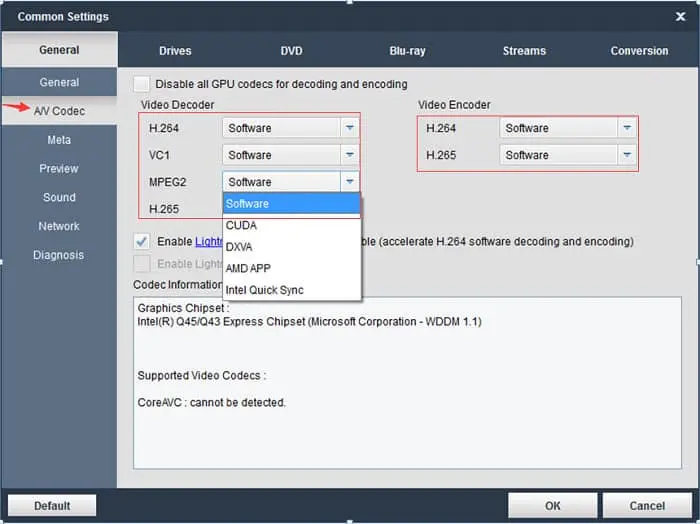Open the H.264 video decoder dropdown
Screen dimensions: 700x524
(x=349, y=128)
